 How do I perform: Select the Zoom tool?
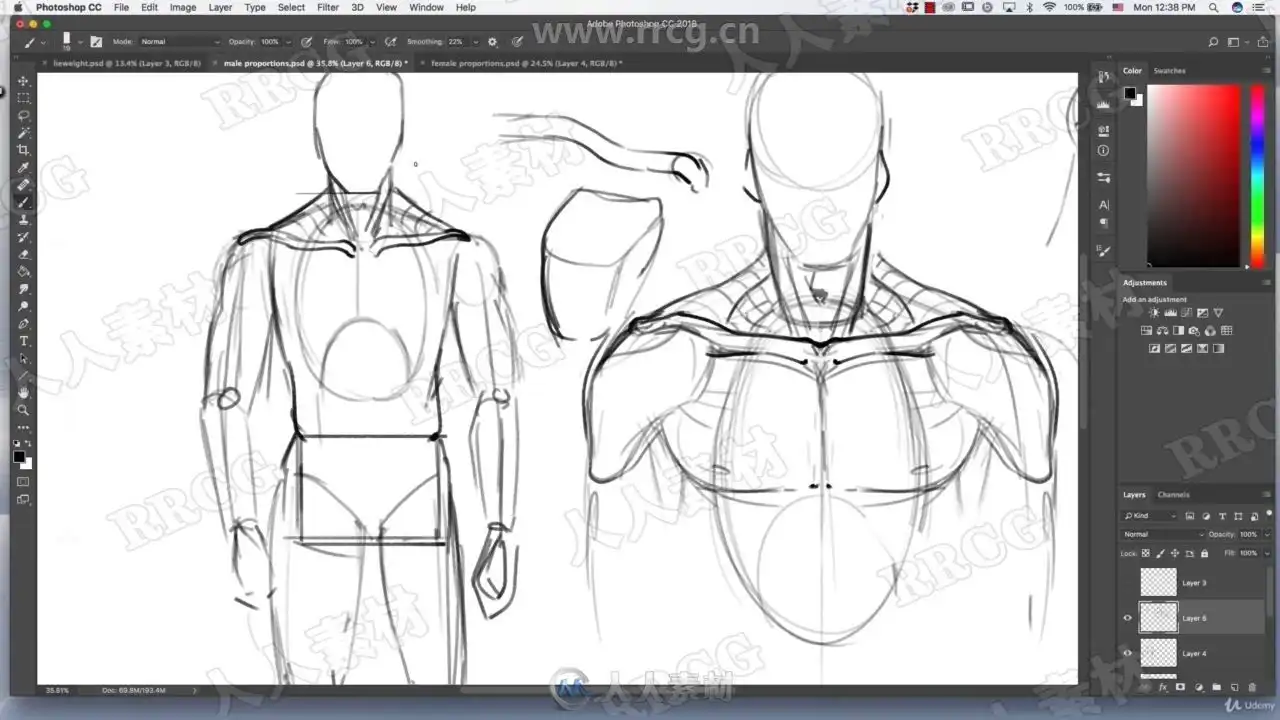tap(23, 410)
